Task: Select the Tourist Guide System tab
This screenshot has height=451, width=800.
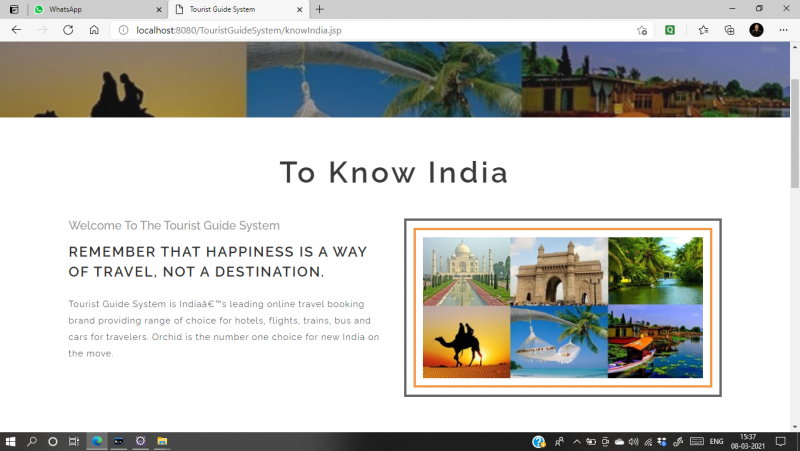Action: click(238, 9)
